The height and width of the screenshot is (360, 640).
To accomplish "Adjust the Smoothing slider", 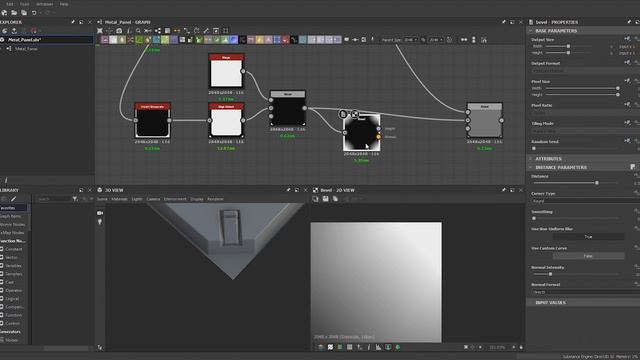I will coord(534,218).
